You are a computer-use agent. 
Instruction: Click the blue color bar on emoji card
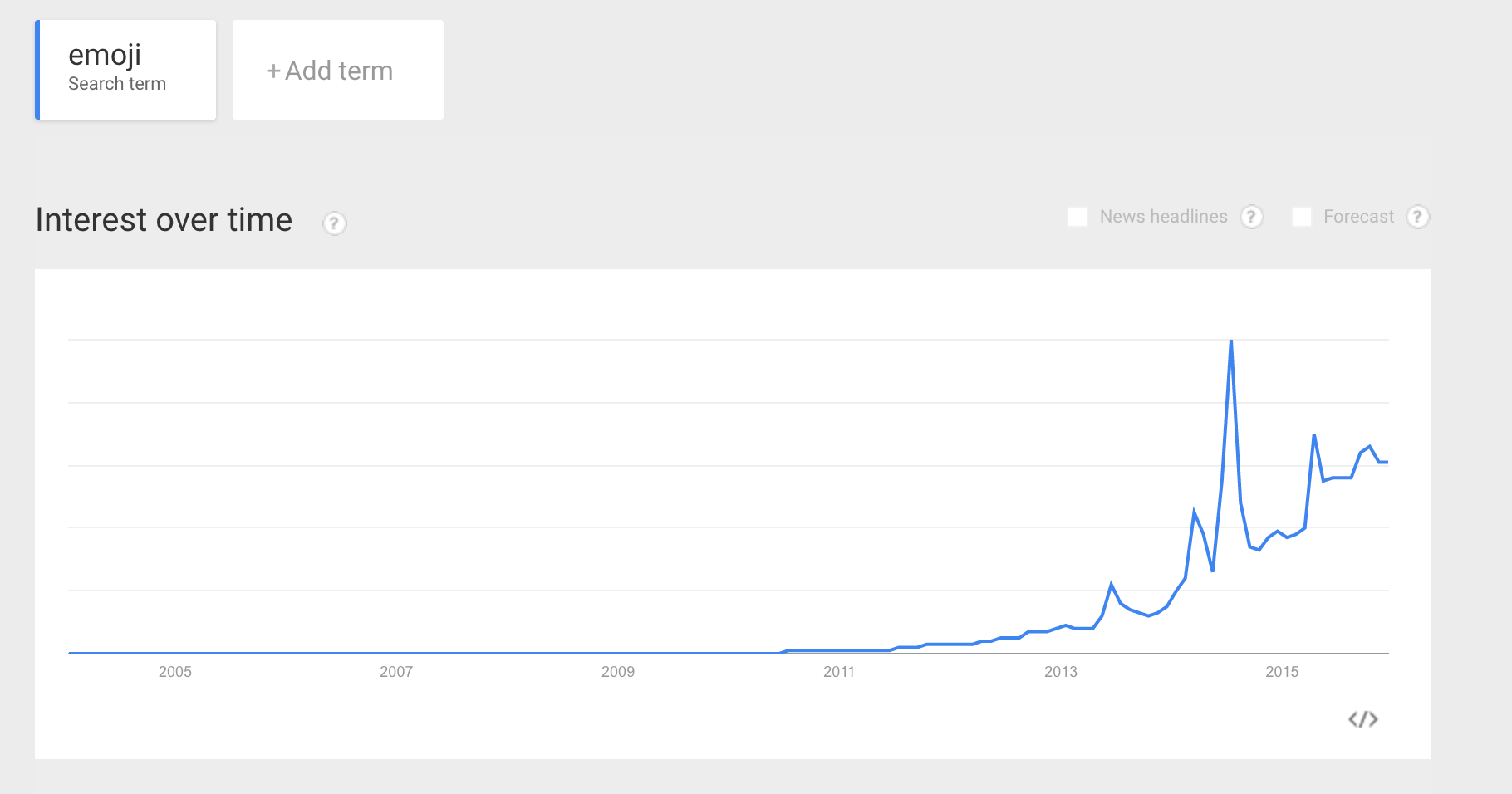coord(37,70)
